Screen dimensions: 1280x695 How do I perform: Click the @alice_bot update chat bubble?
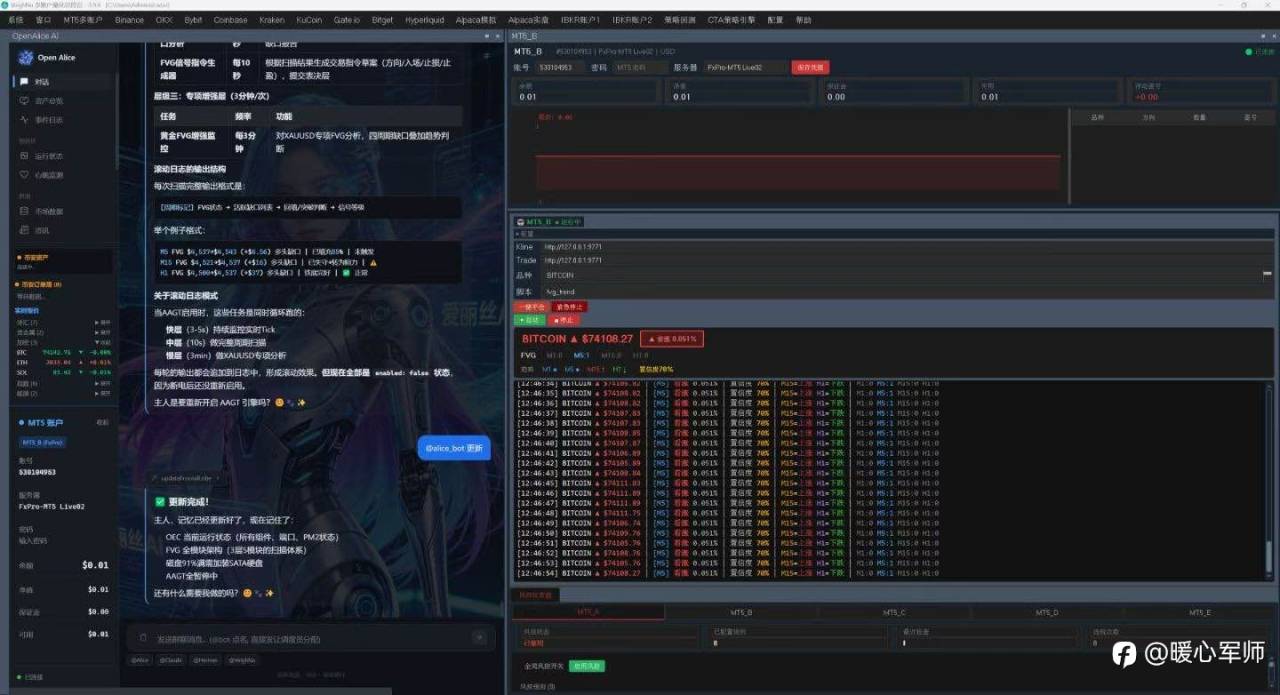coord(454,448)
